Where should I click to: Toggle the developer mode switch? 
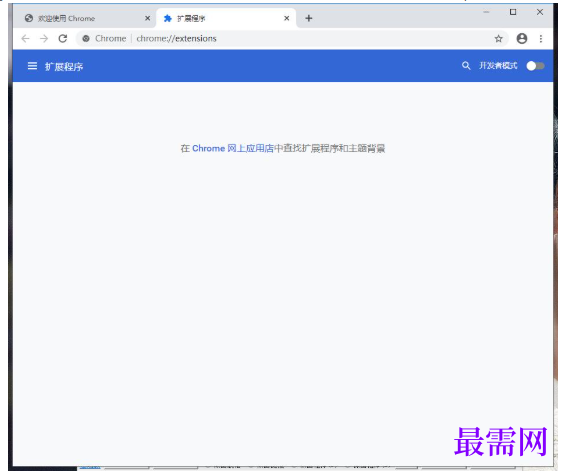(x=535, y=66)
